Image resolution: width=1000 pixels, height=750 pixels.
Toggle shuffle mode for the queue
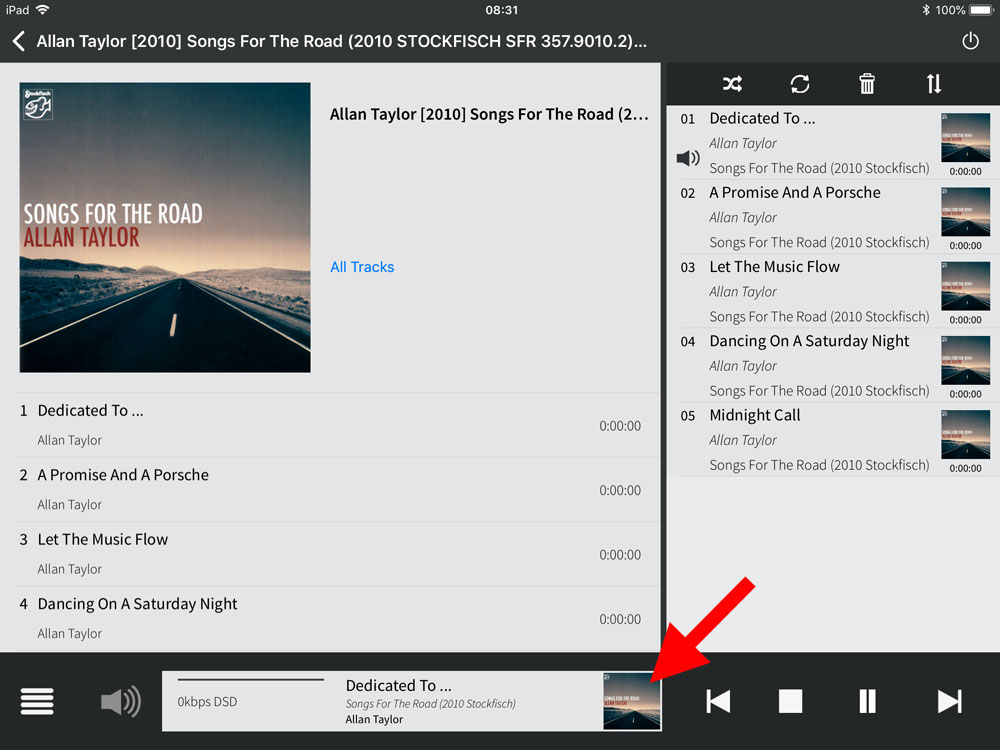pyautogui.click(x=732, y=84)
